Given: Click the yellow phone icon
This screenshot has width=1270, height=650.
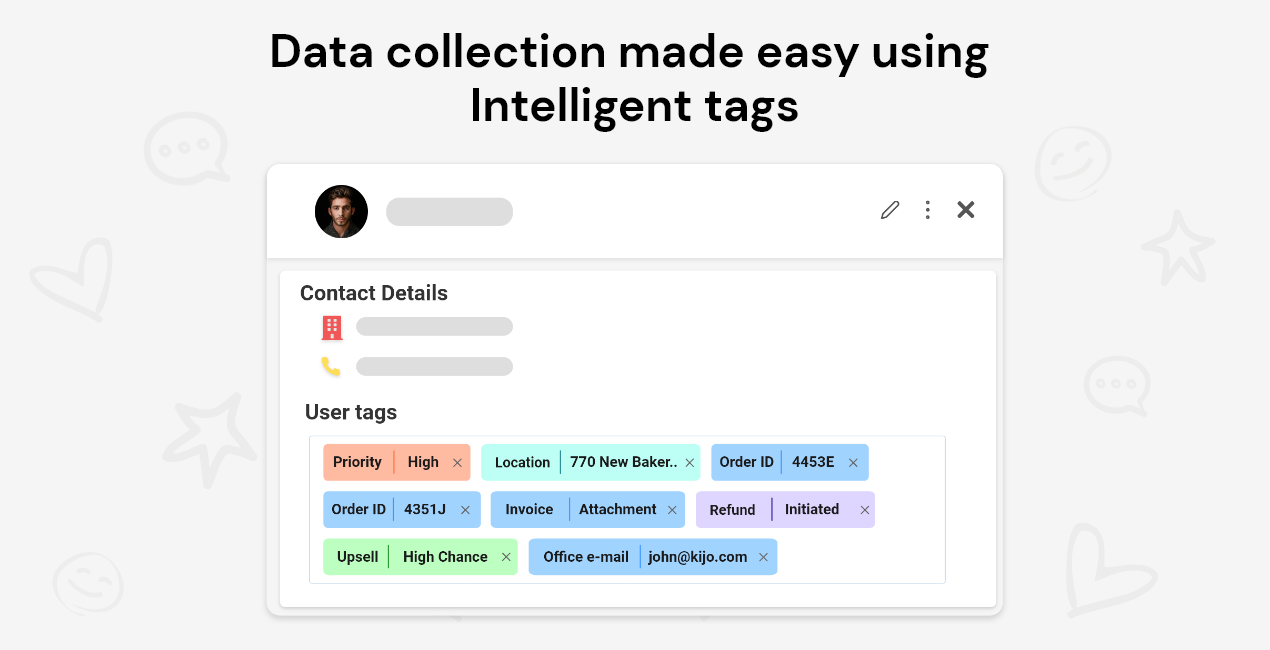Looking at the screenshot, I should [331, 367].
